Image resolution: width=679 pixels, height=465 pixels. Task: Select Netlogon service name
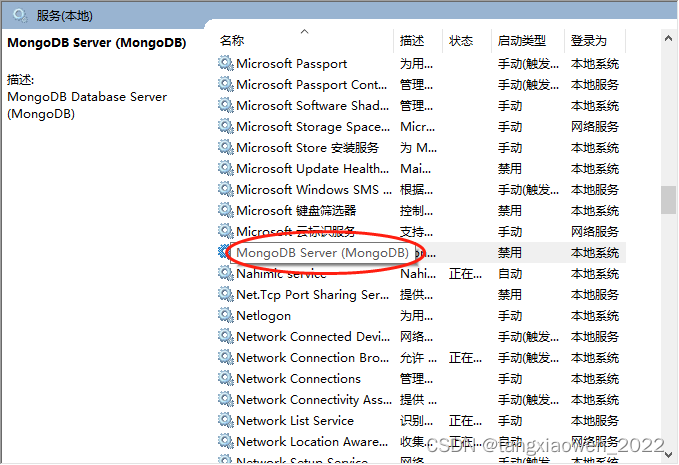(x=263, y=316)
